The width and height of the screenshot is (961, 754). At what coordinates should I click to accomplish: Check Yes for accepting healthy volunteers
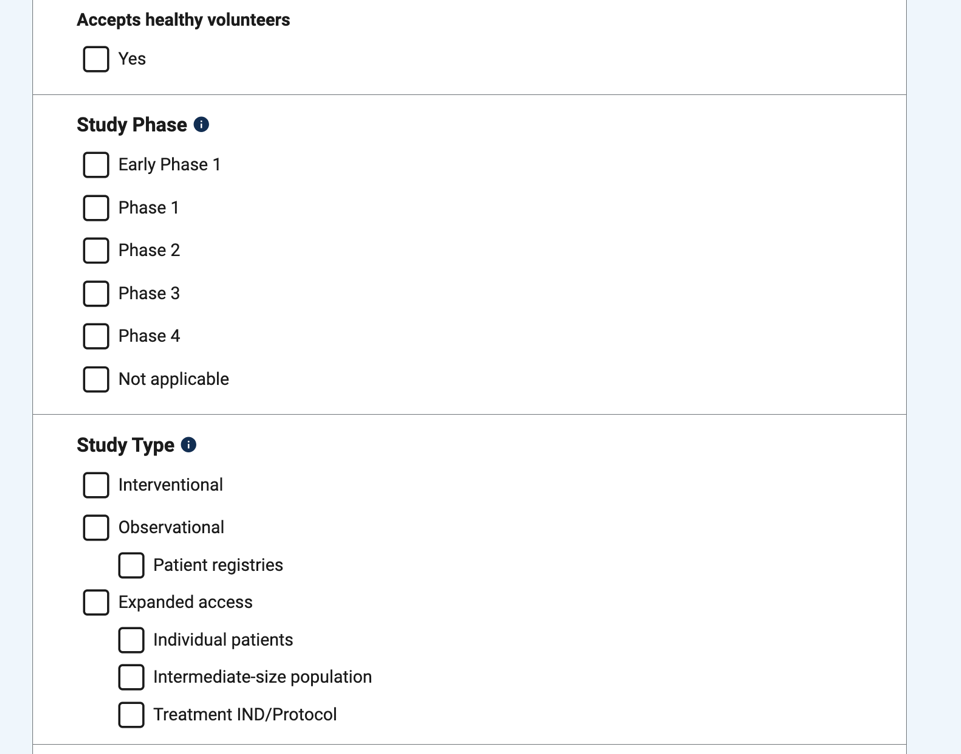pos(96,59)
